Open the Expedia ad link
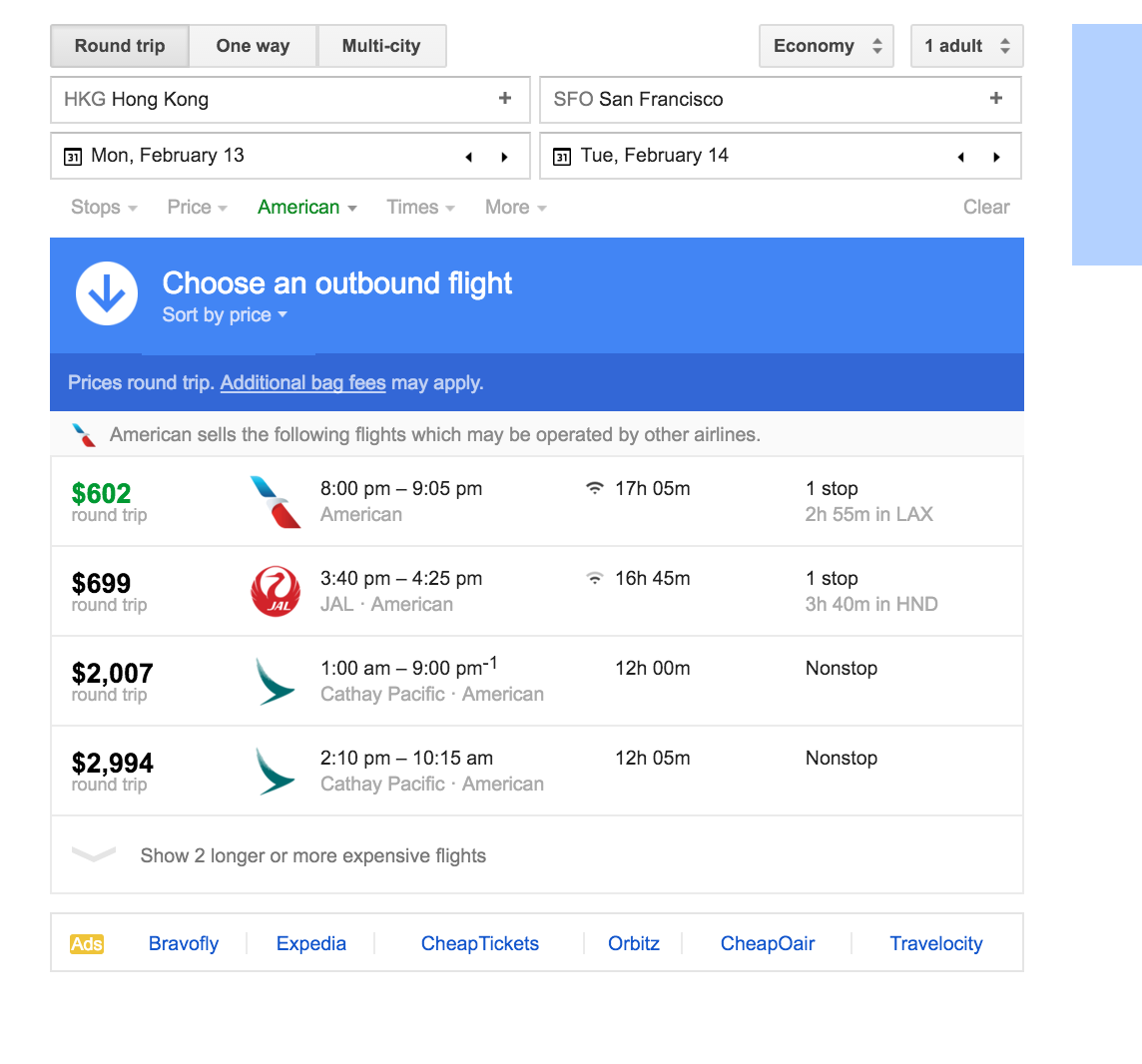The height and width of the screenshot is (1064, 1142). [x=311, y=944]
